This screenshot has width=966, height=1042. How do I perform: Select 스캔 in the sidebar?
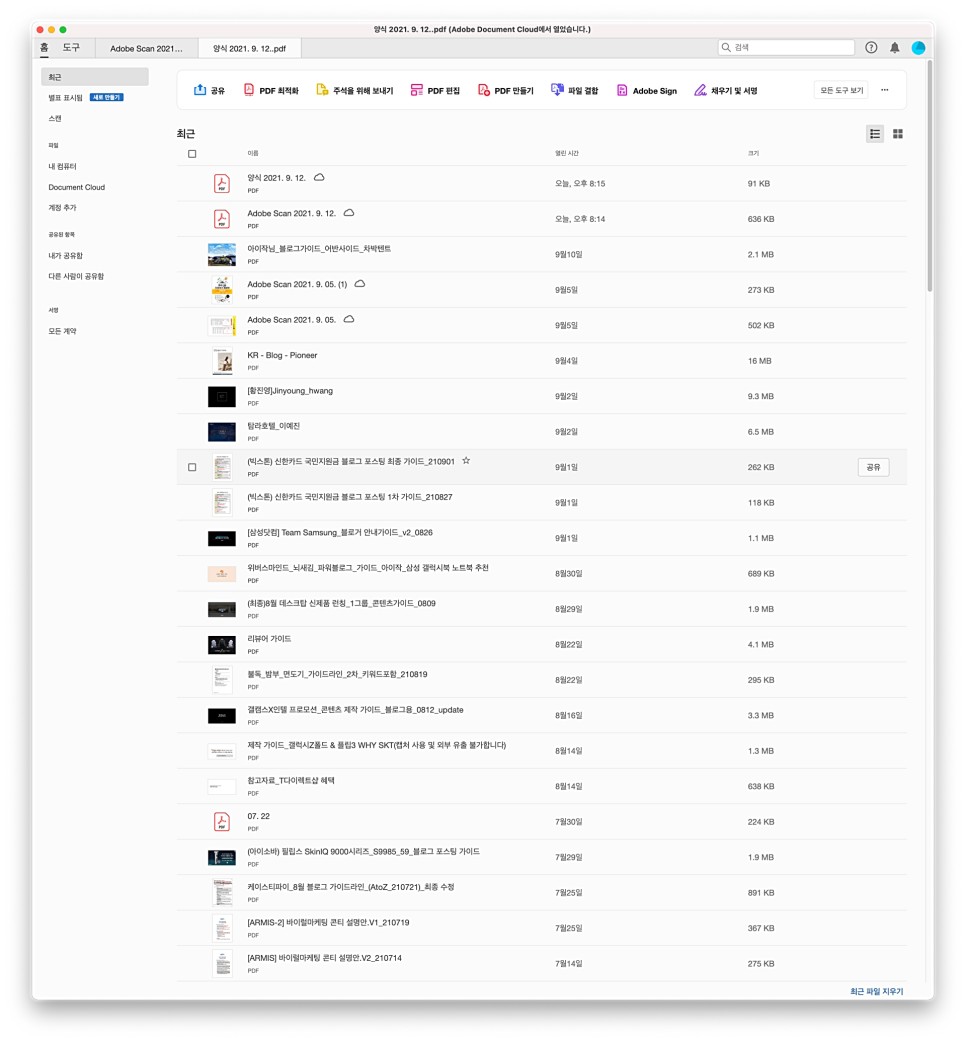[54, 118]
